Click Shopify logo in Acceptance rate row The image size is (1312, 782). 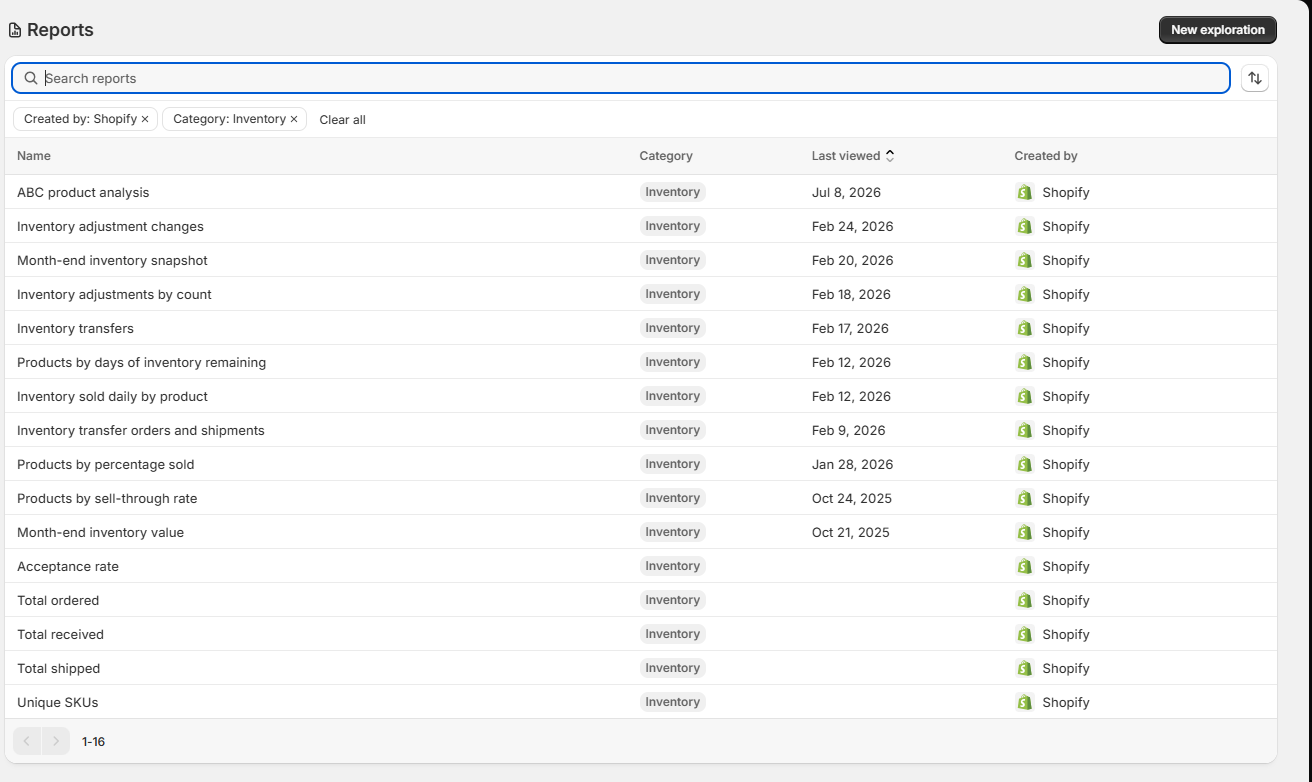(x=1024, y=566)
